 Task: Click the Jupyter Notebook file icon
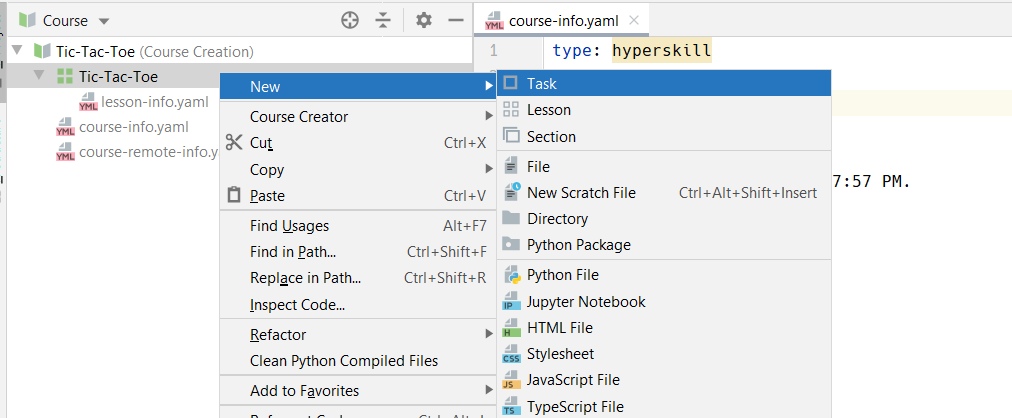(511, 302)
